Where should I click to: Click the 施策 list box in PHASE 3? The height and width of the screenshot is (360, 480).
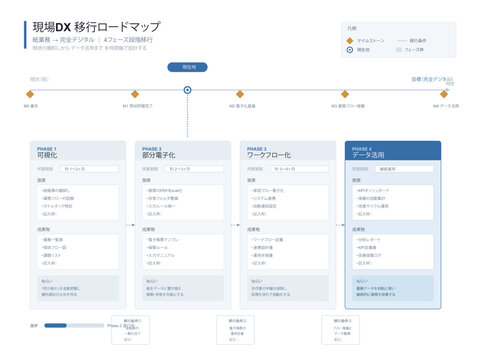(288, 202)
